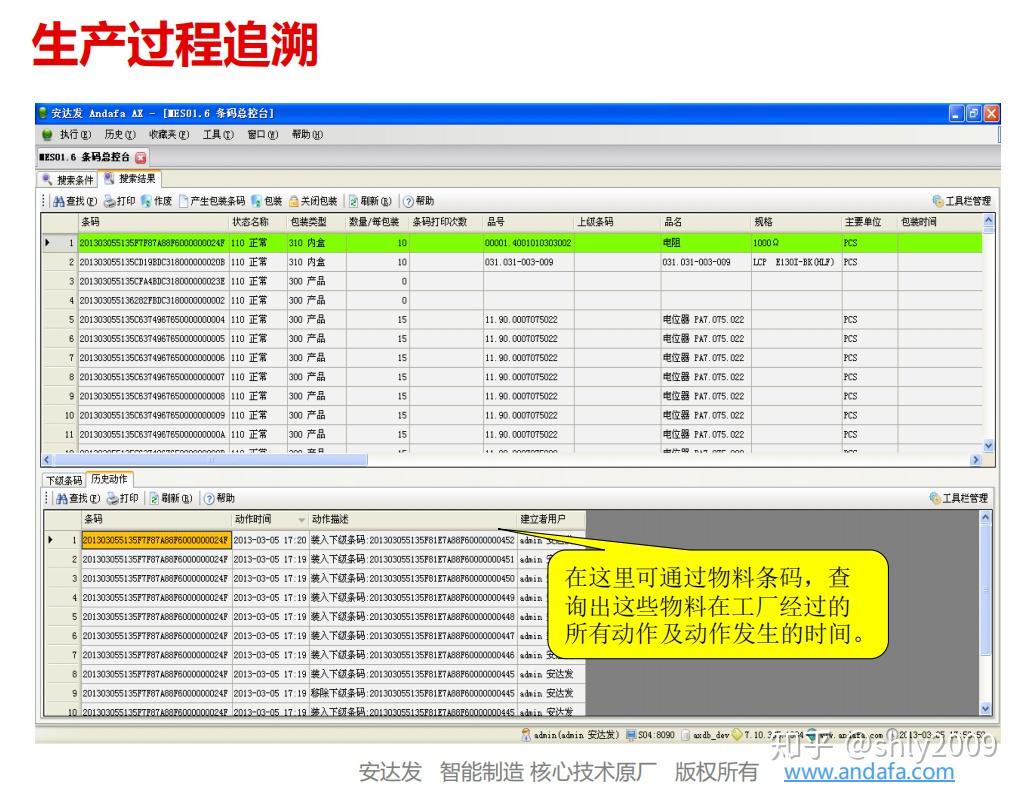The height and width of the screenshot is (793, 1024).
Task: Open the 帮助 menu in menu bar
Action: [307, 135]
